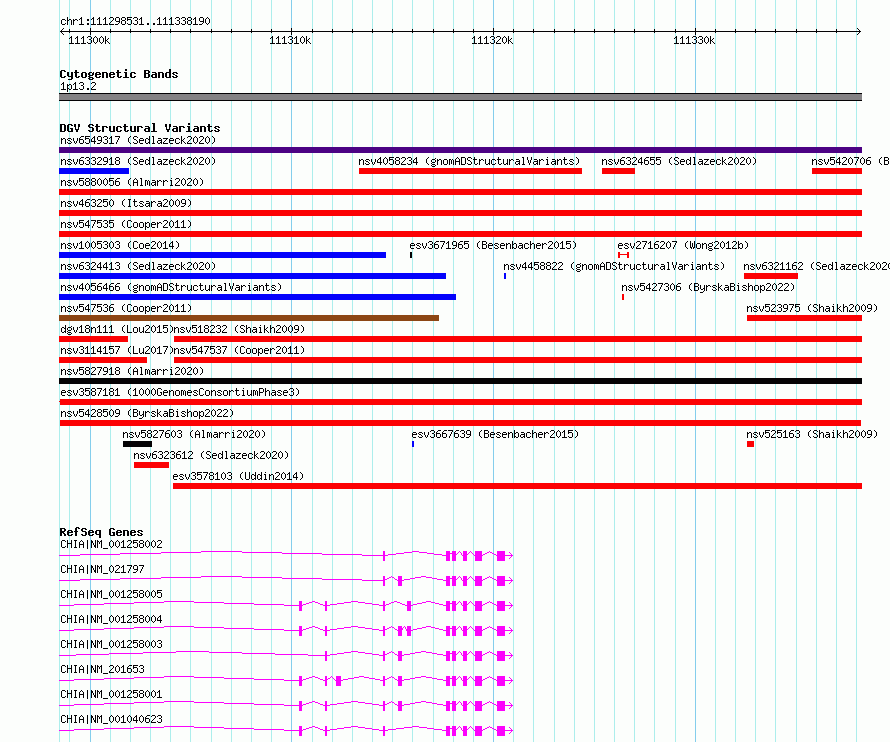Click CHIA|NM_001258003 transcript label

coord(111,644)
